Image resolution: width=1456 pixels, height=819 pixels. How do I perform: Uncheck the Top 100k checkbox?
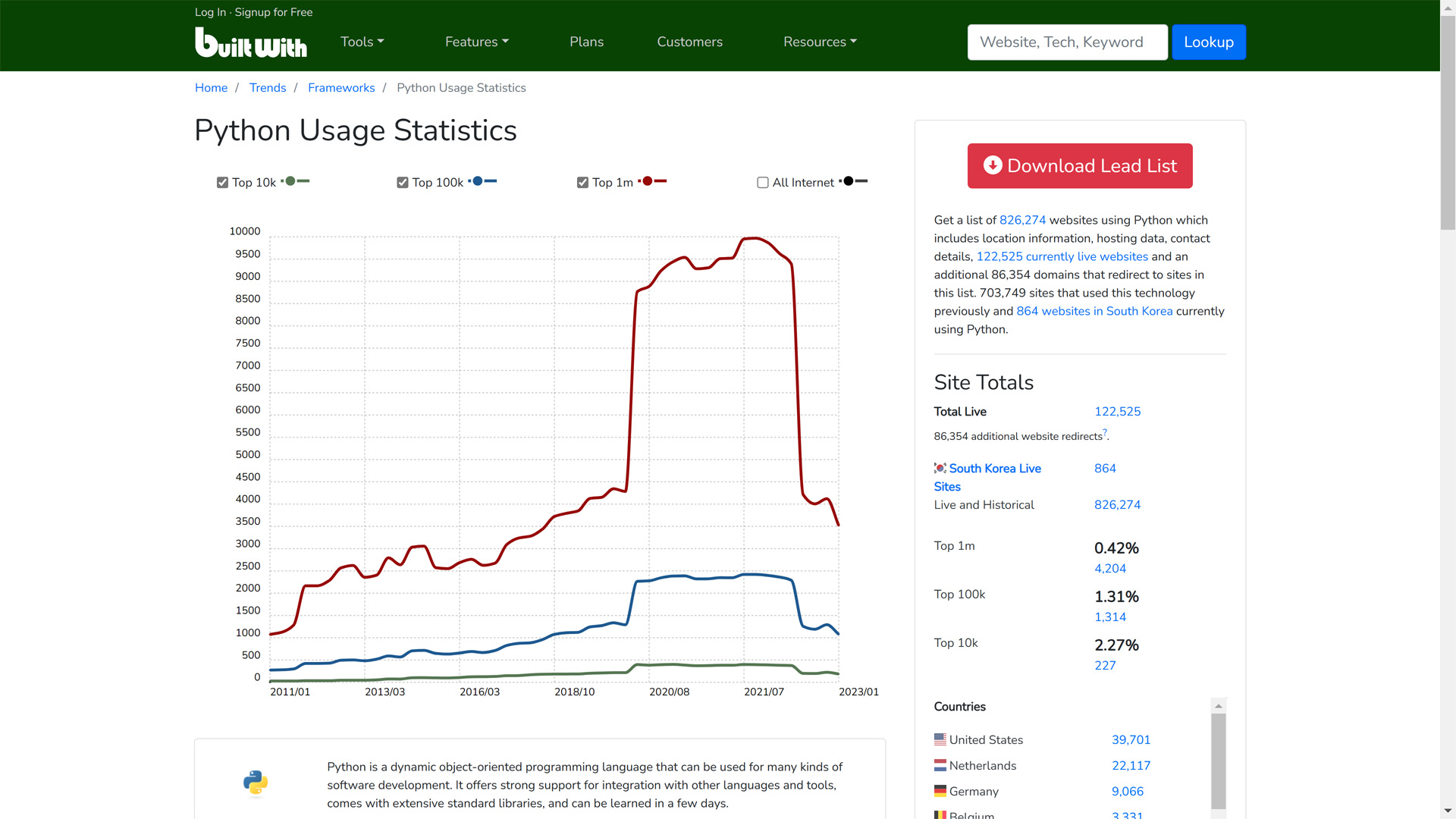(x=403, y=183)
